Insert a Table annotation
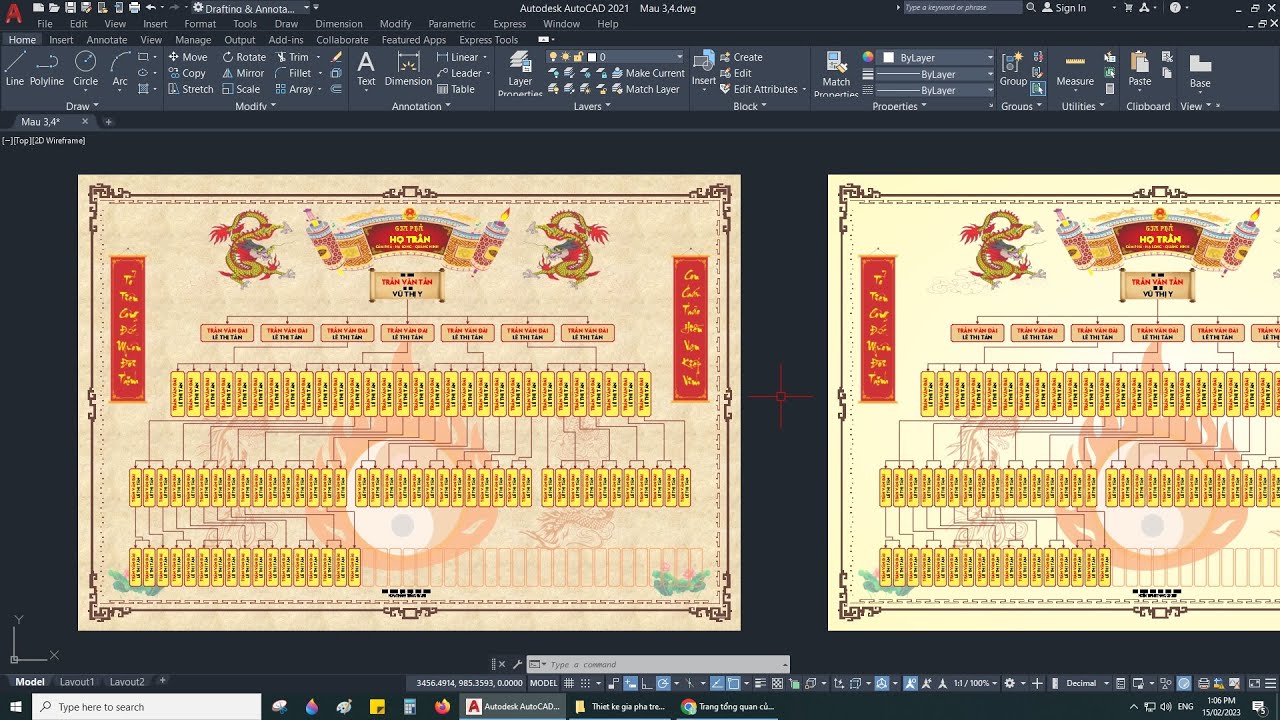Screen dimensions: 1280x720 456,89
